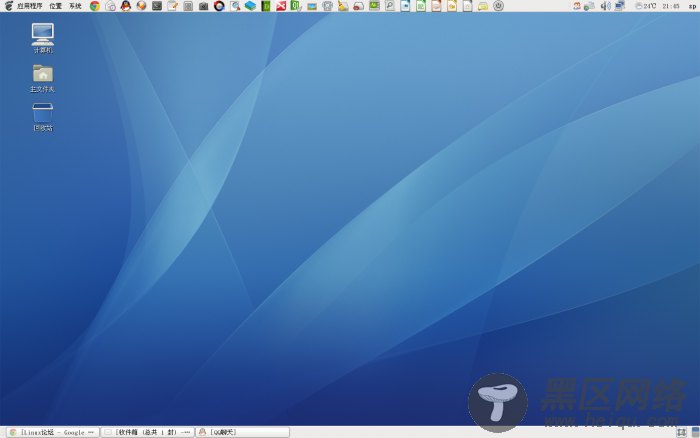Launch the camera screenshot tool
The width and height of the screenshot is (700, 438).
click(x=204, y=6)
